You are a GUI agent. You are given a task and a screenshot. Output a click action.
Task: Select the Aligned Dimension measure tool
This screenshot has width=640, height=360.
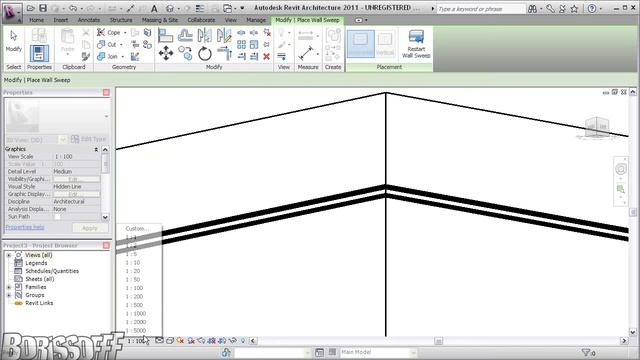(306, 53)
